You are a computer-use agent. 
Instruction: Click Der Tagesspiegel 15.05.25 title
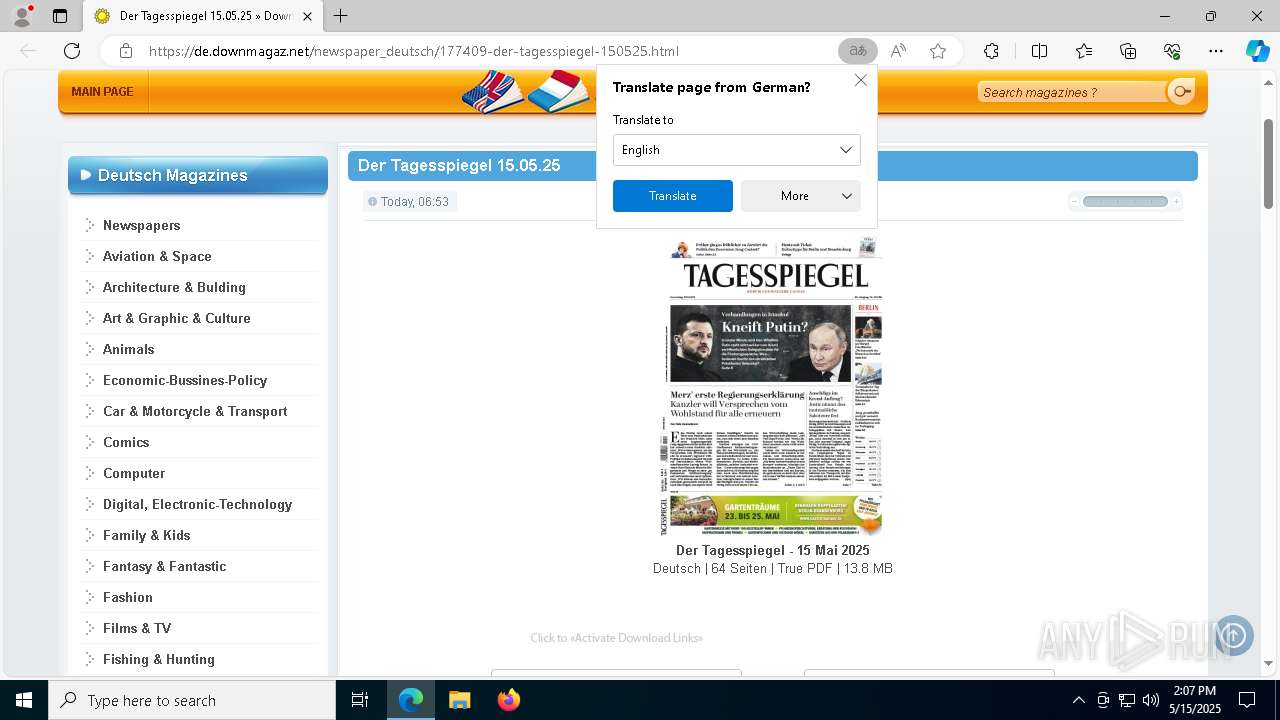(459, 166)
